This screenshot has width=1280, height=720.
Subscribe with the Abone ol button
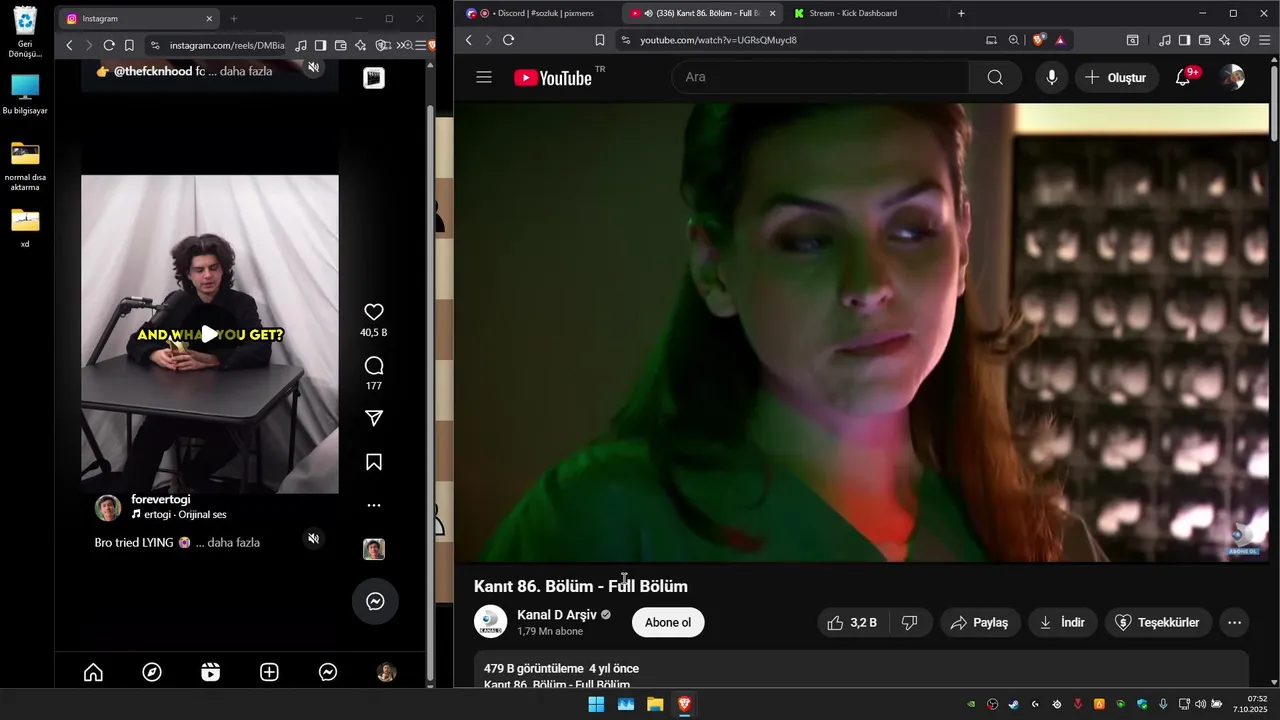pos(668,622)
